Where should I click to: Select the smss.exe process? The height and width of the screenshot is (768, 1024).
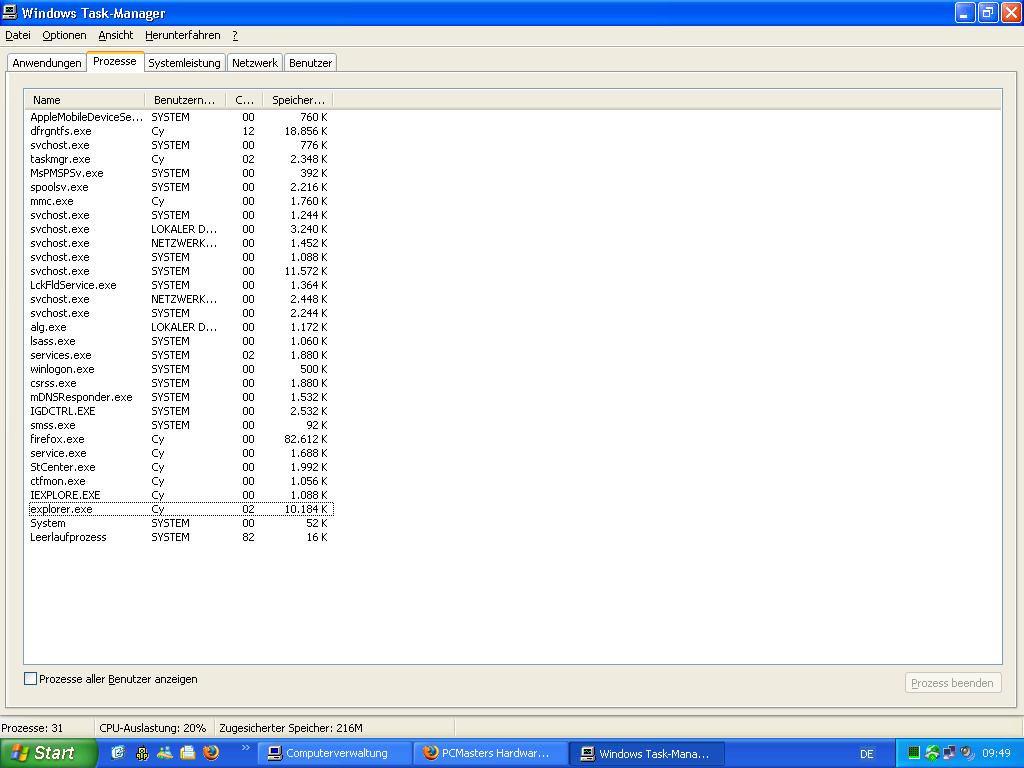click(x=180, y=425)
